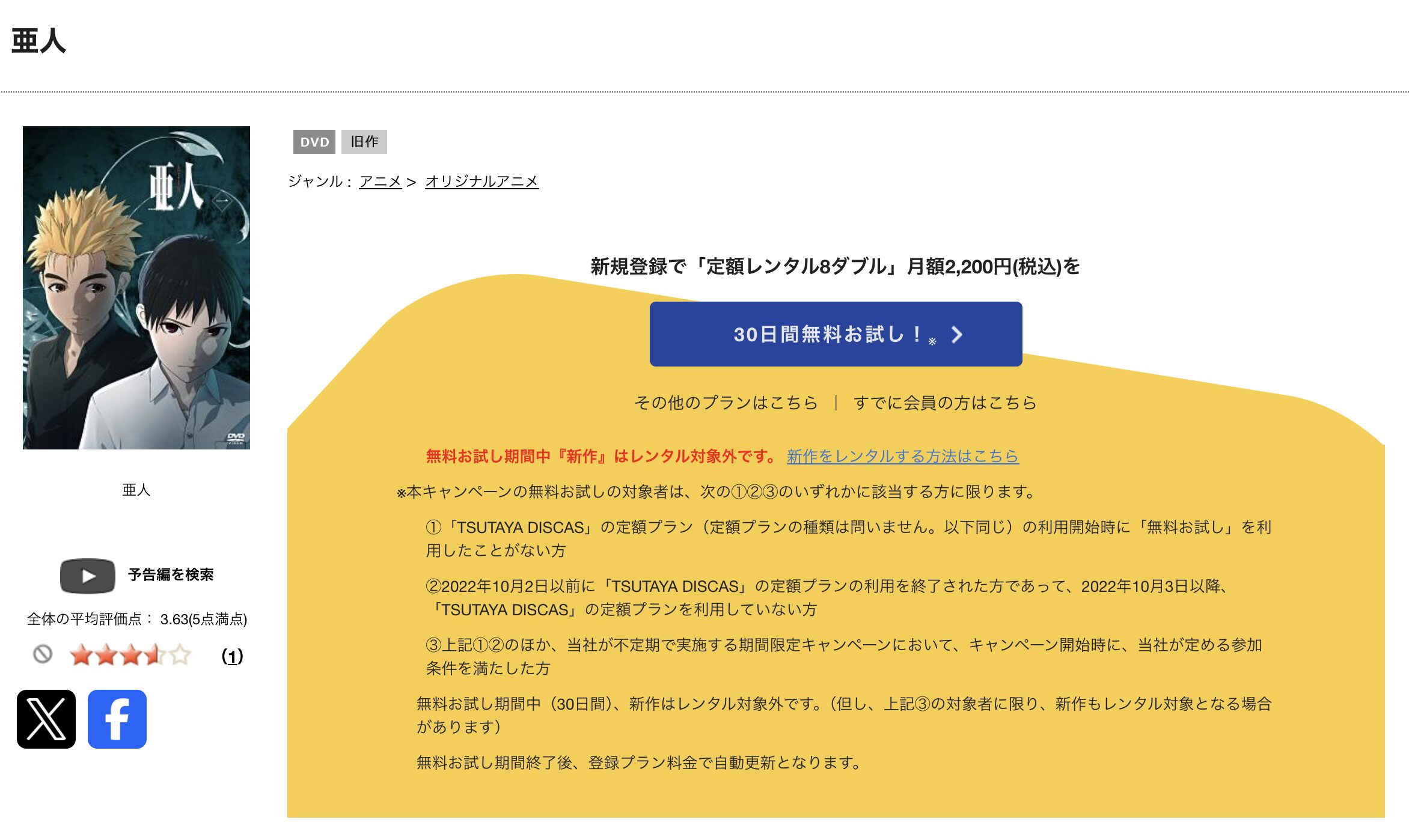
Task: Click condition ③ 期間限定キャンペーン paragraph
Action: (844, 657)
